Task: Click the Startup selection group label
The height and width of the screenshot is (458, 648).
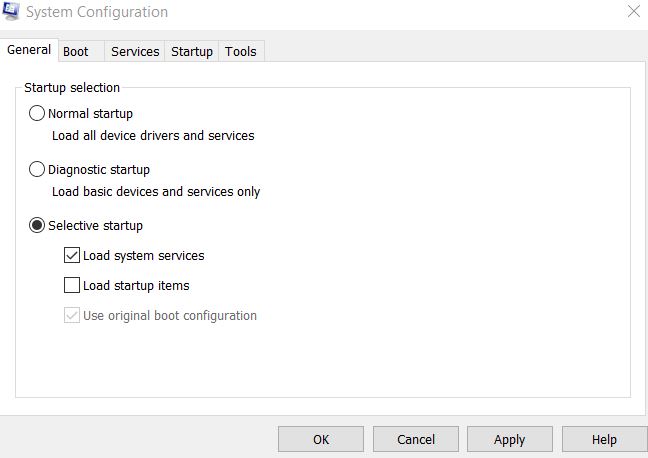Action: (x=72, y=88)
